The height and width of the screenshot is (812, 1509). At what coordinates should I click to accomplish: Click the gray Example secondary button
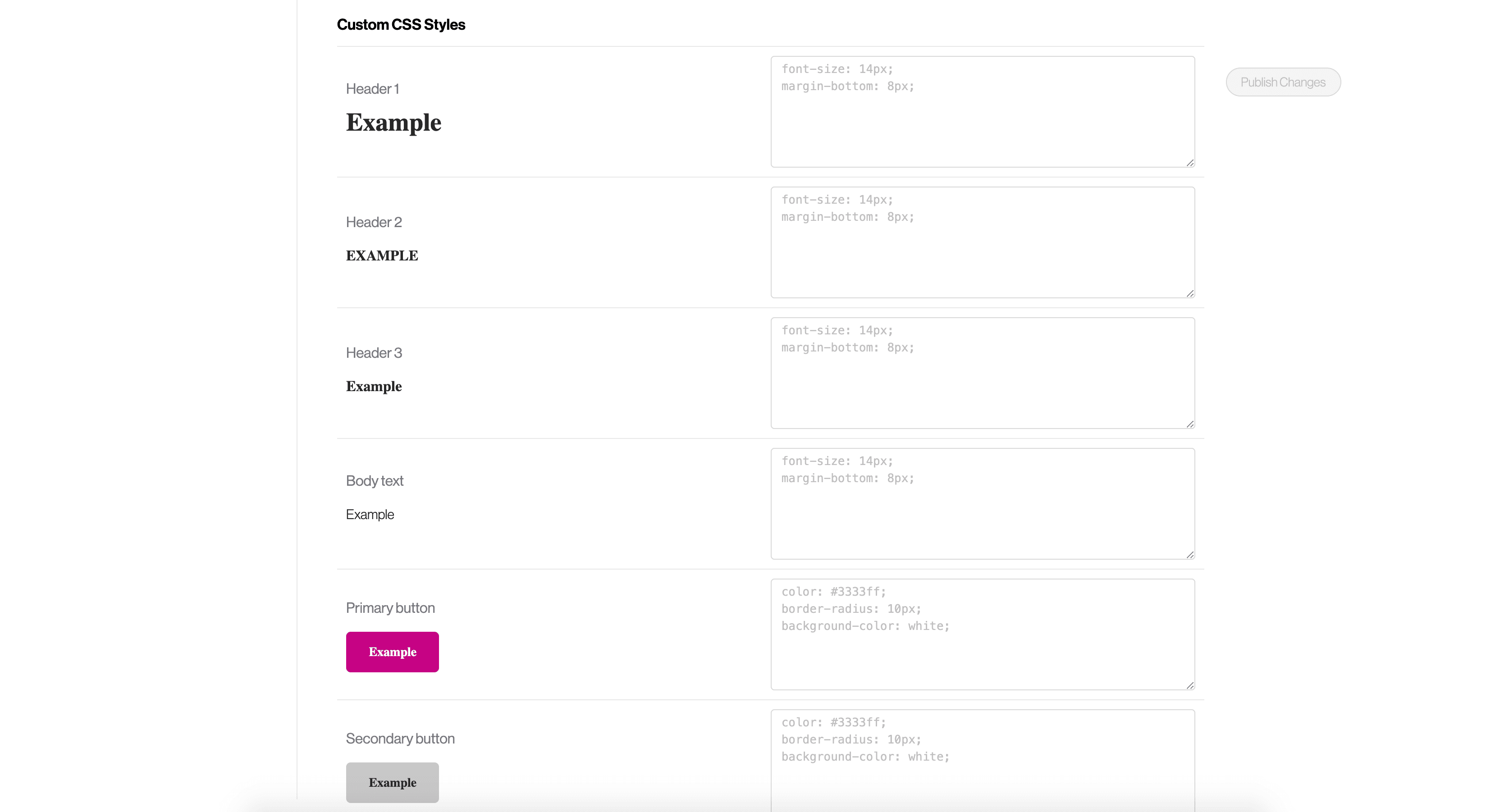(x=392, y=782)
